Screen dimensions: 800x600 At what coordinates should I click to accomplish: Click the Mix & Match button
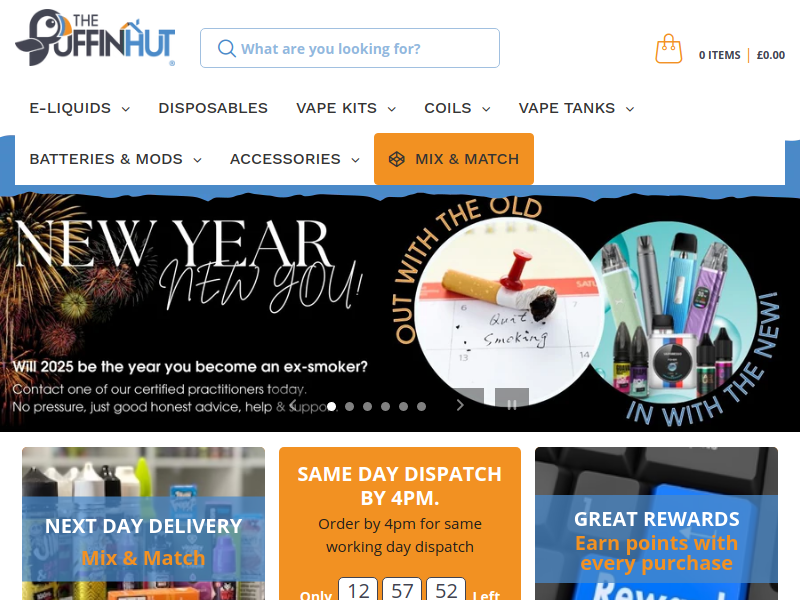point(454,159)
